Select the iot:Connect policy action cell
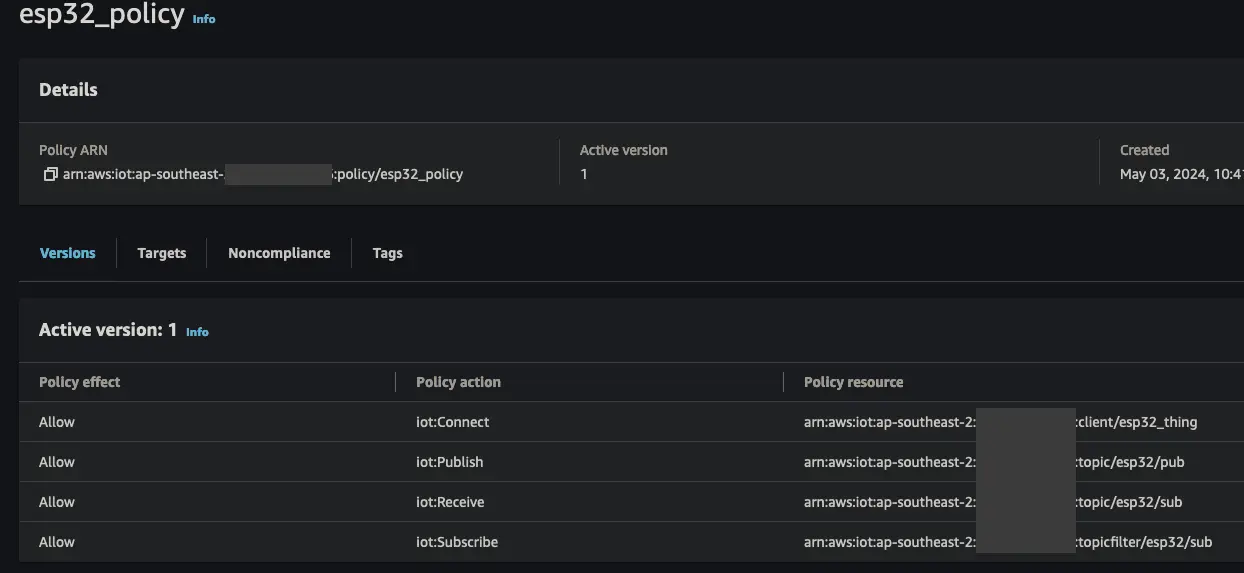 (x=453, y=422)
